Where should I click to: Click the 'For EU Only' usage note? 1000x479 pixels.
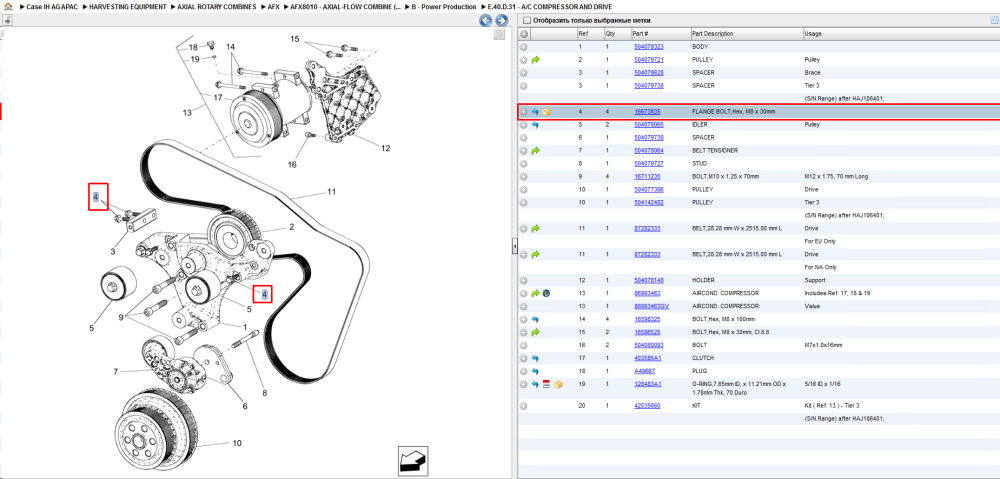coord(820,241)
